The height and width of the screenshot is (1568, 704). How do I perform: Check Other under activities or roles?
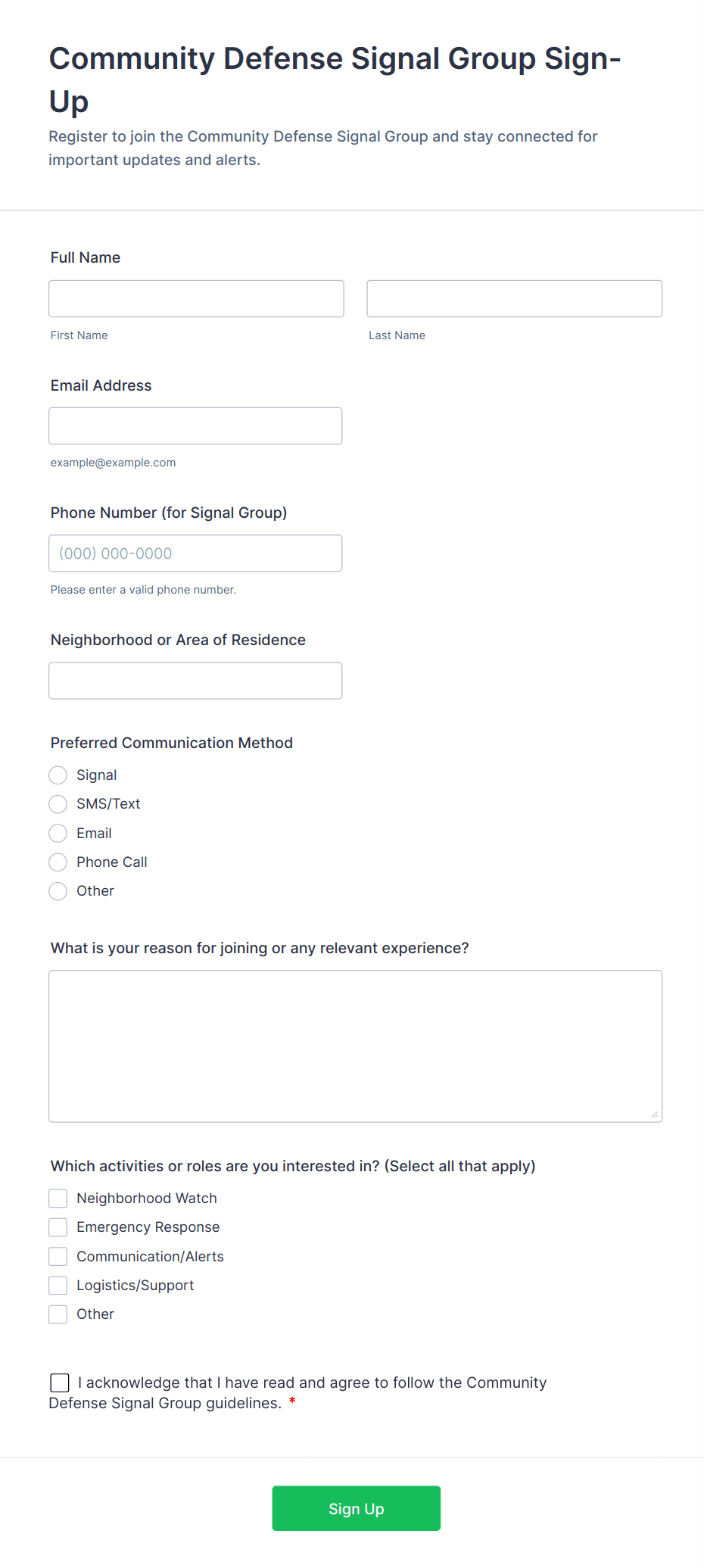[58, 1314]
